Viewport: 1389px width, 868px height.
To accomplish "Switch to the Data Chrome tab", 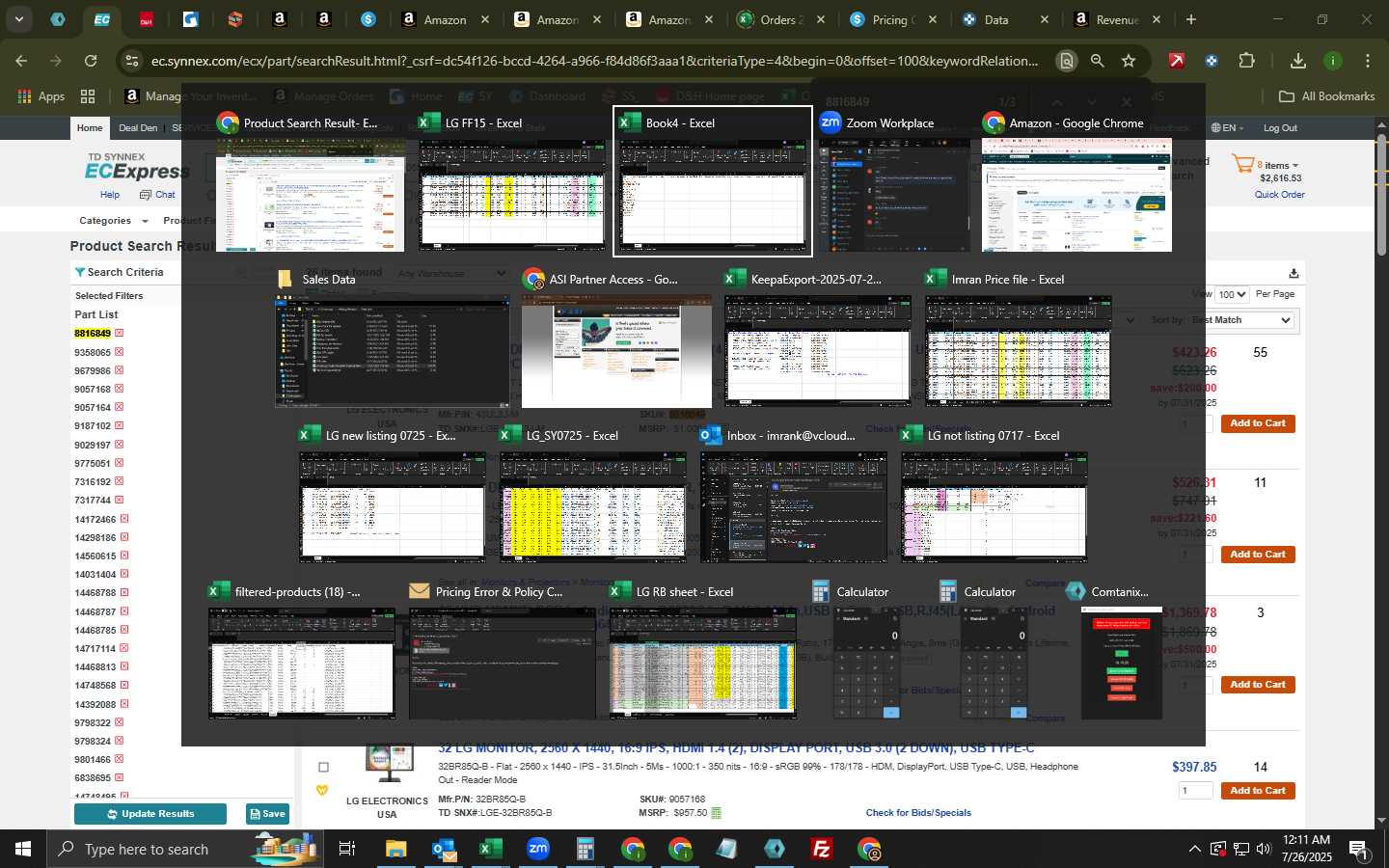I will [1005, 19].
